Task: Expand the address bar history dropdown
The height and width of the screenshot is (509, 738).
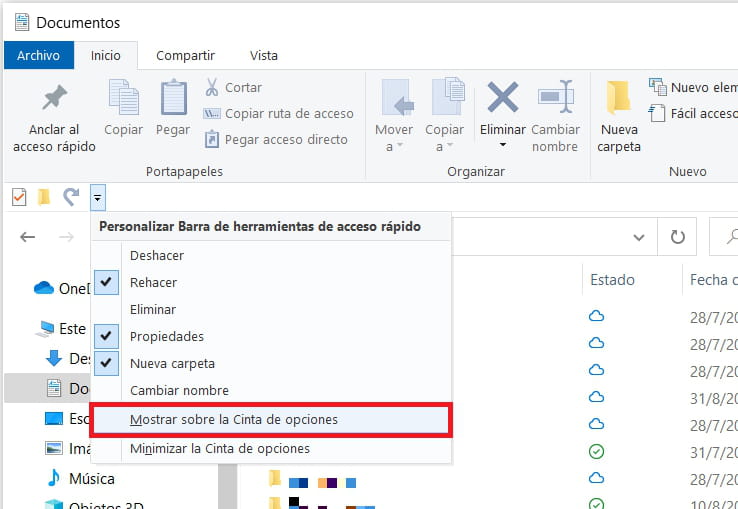Action: [x=639, y=237]
